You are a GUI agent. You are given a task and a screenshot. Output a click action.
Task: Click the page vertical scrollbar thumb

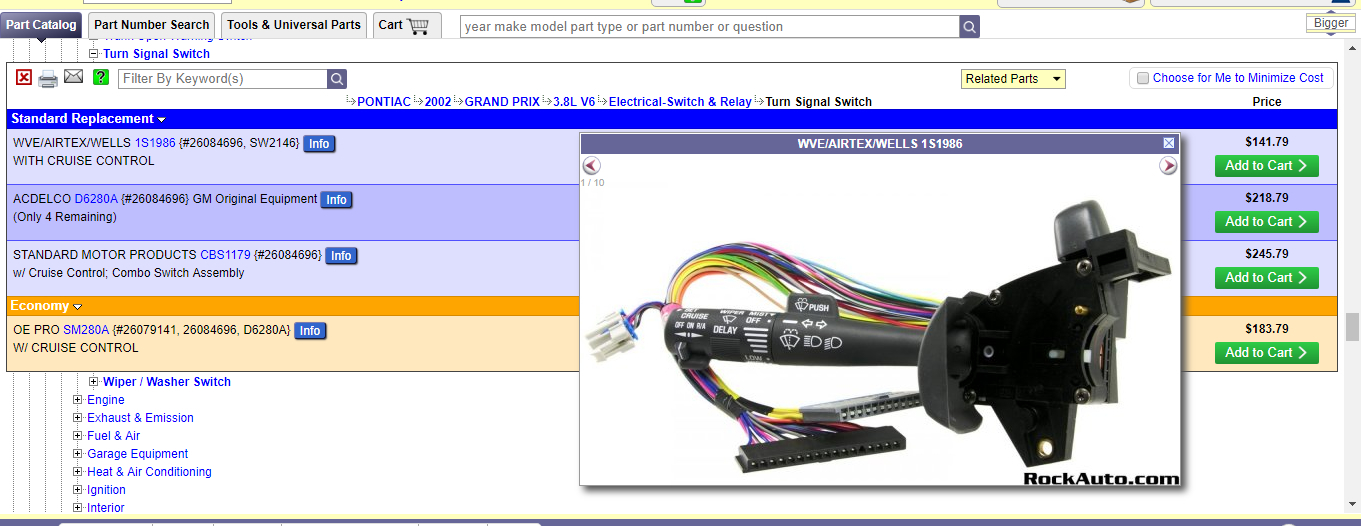click(x=1352, y=327)
